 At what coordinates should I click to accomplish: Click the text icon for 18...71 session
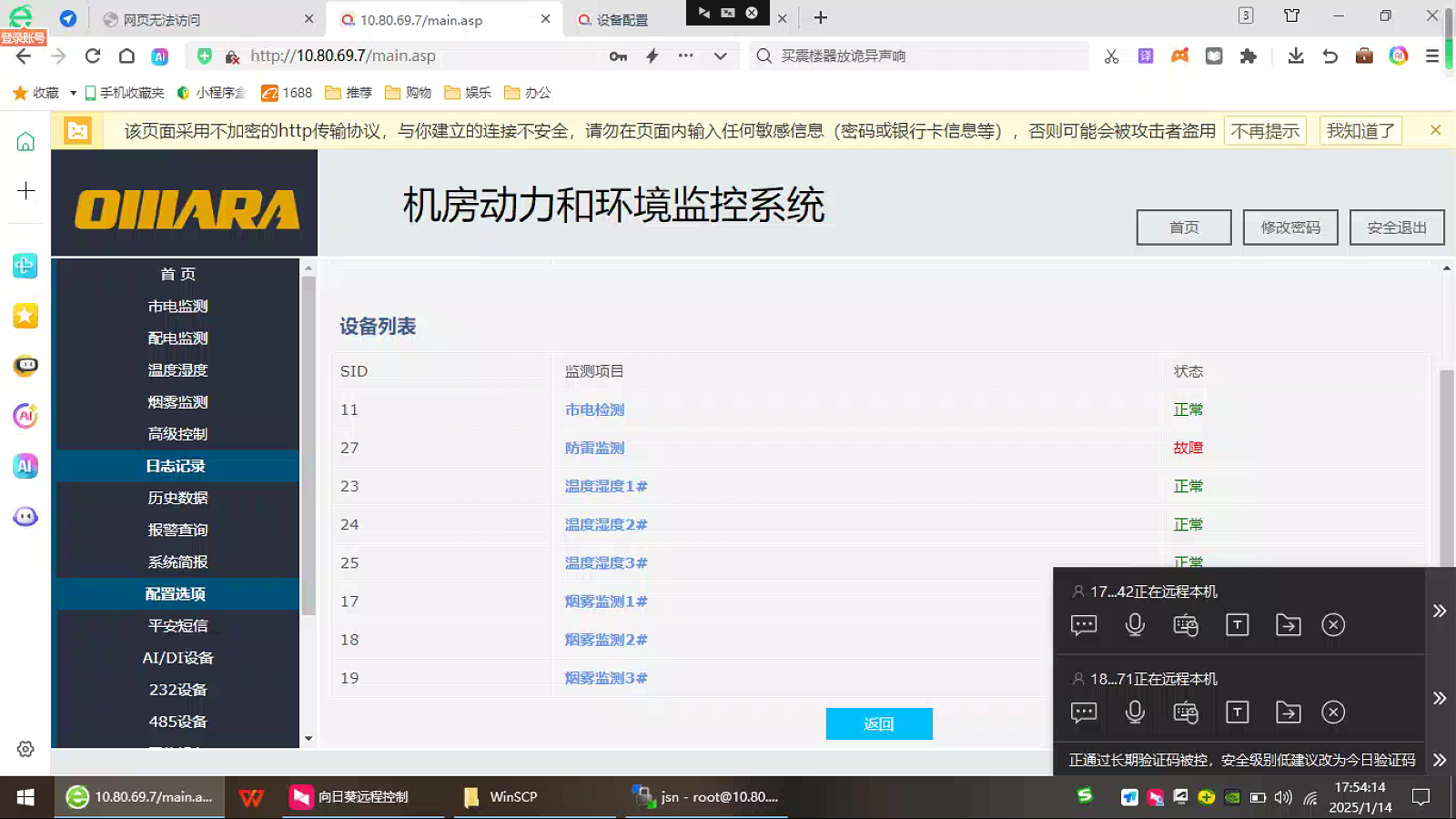(1237, 712)
